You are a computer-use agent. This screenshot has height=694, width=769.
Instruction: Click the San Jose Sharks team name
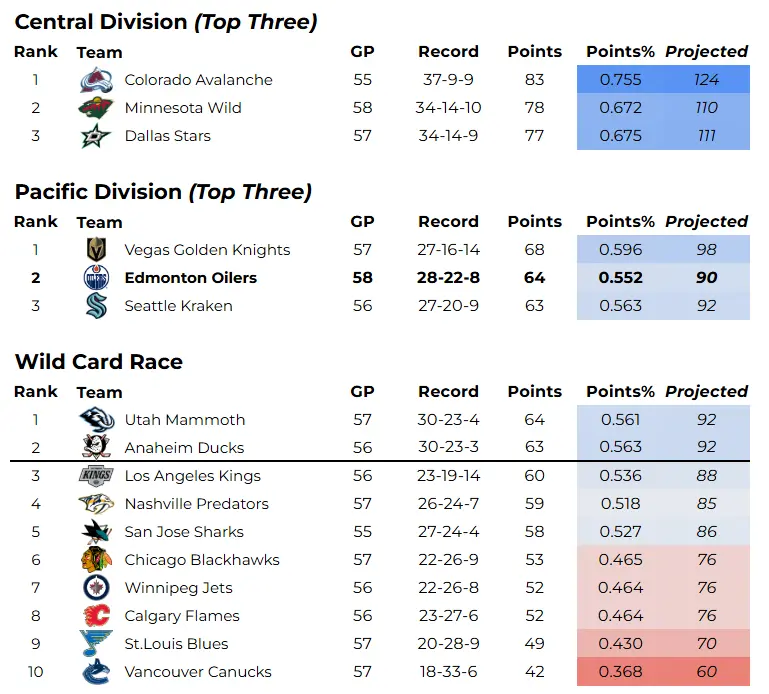pyautogui.click(x=184, y=532)
